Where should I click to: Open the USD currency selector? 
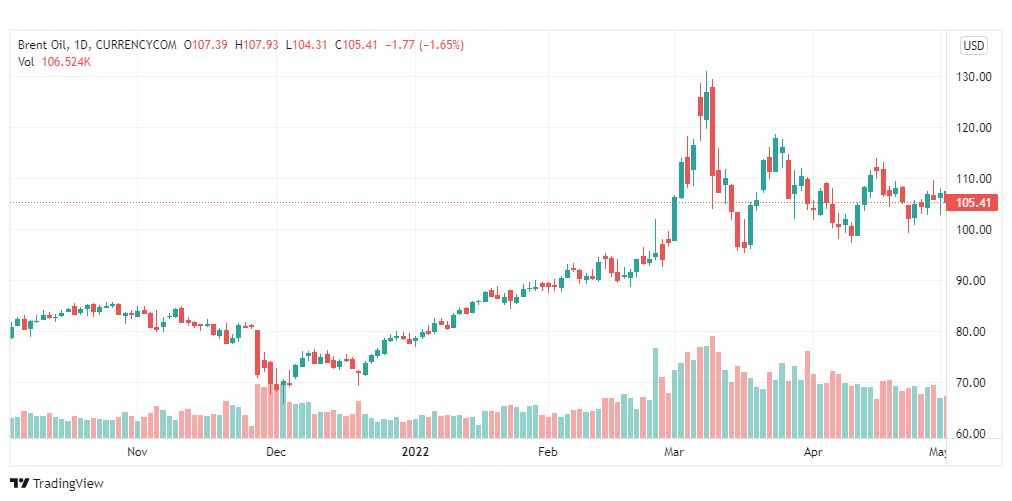pos(973,46)
